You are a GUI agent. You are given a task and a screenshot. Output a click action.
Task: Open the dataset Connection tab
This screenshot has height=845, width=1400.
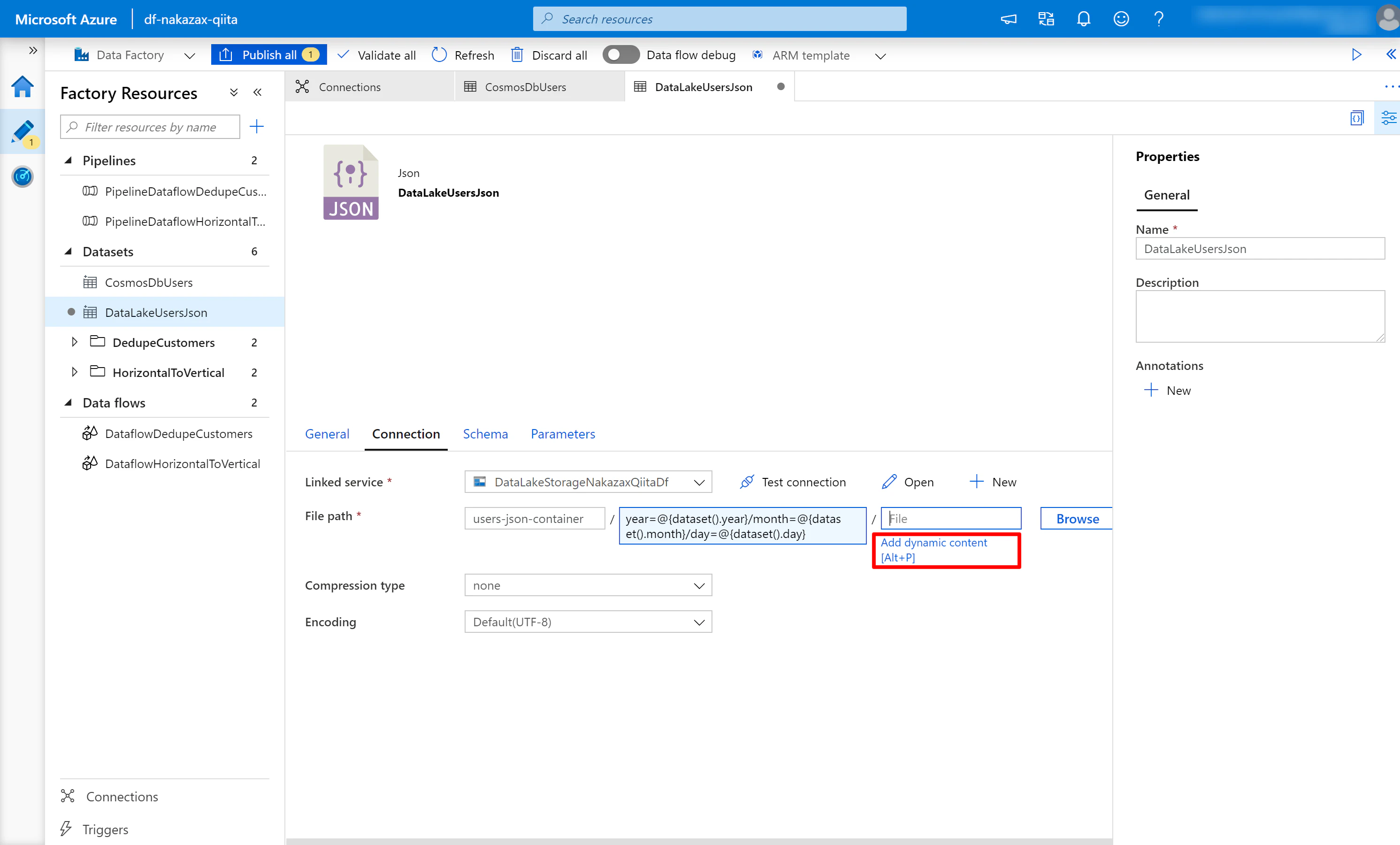405,434
